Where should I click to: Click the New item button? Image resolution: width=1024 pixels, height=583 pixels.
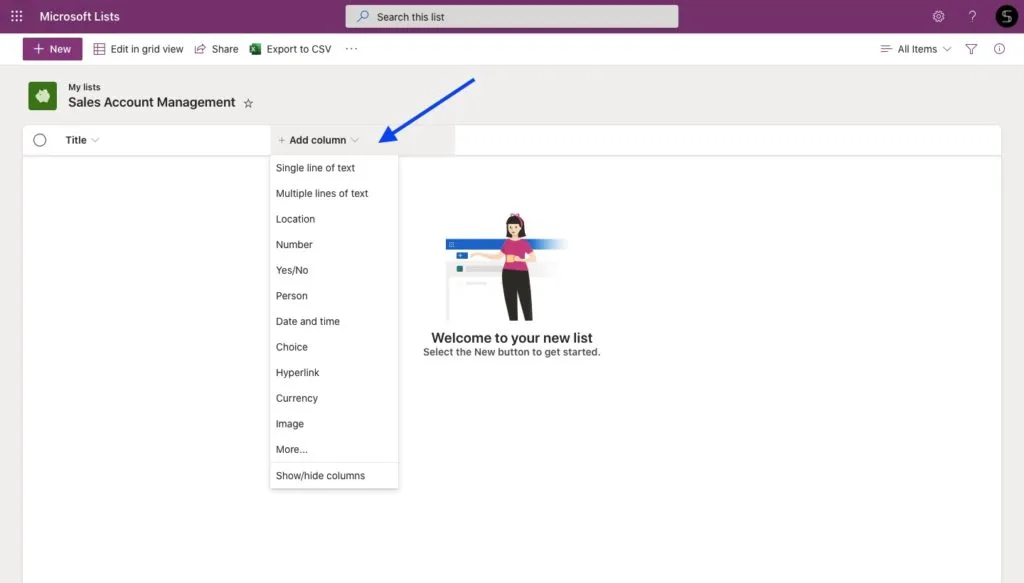(52, 49)
